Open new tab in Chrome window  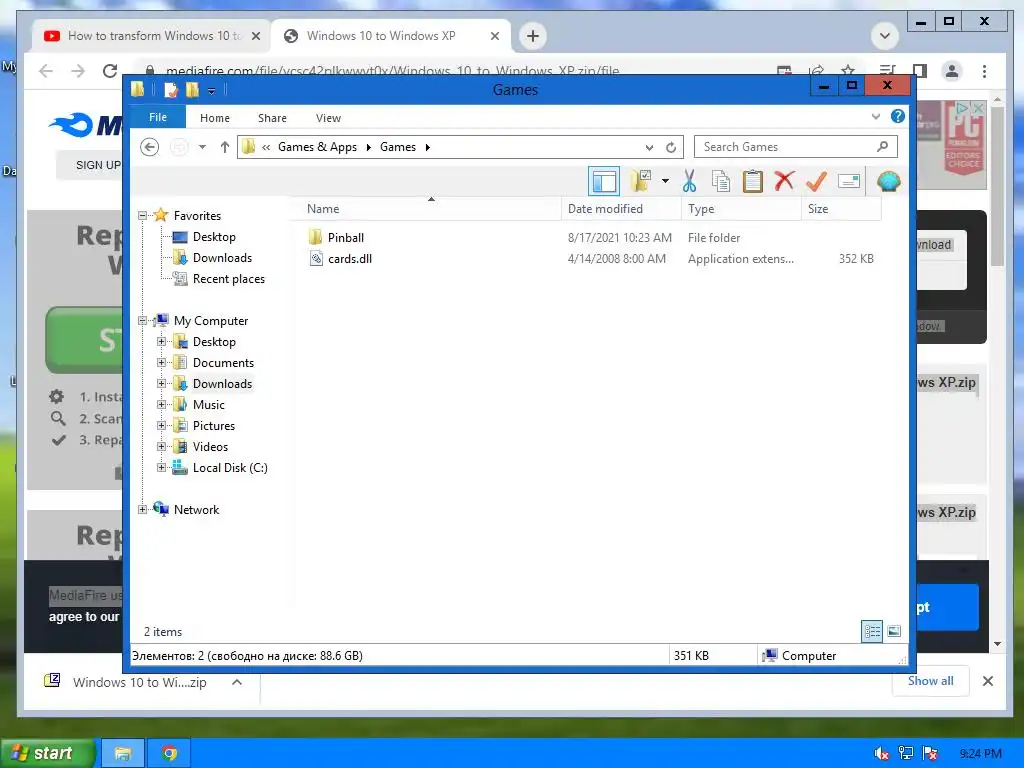coord(533,36)
